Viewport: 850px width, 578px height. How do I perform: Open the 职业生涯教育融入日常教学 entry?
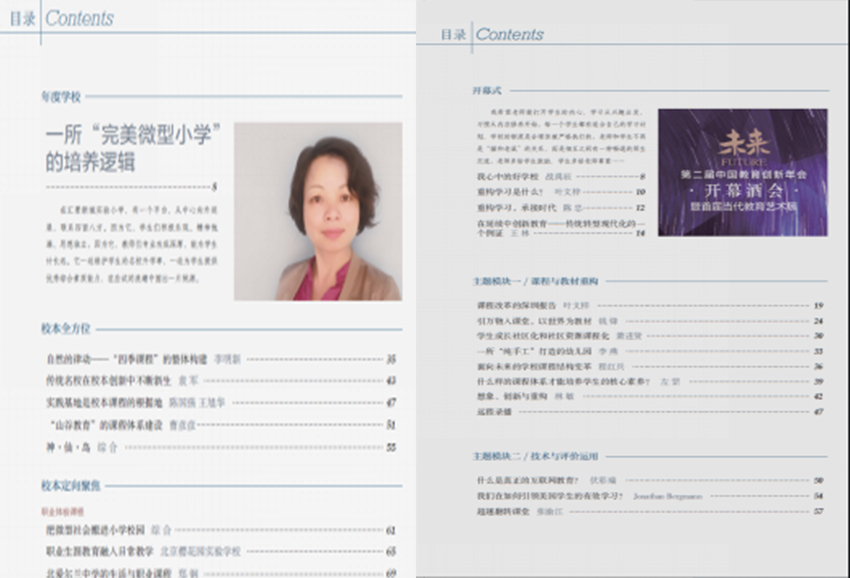pos(99,551)
